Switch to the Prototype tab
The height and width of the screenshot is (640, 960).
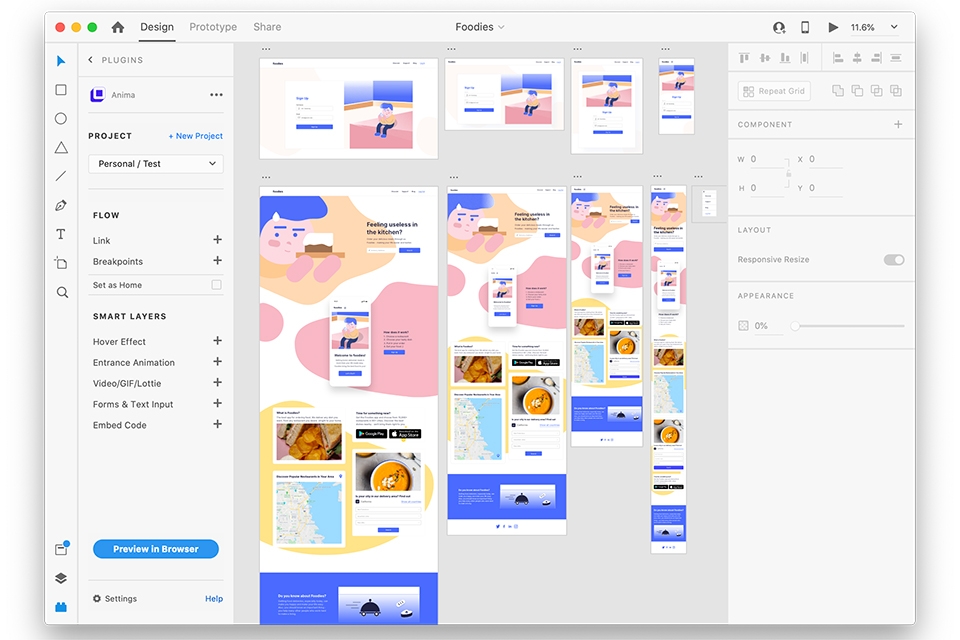pyautogui.click(x=213, y=27)
